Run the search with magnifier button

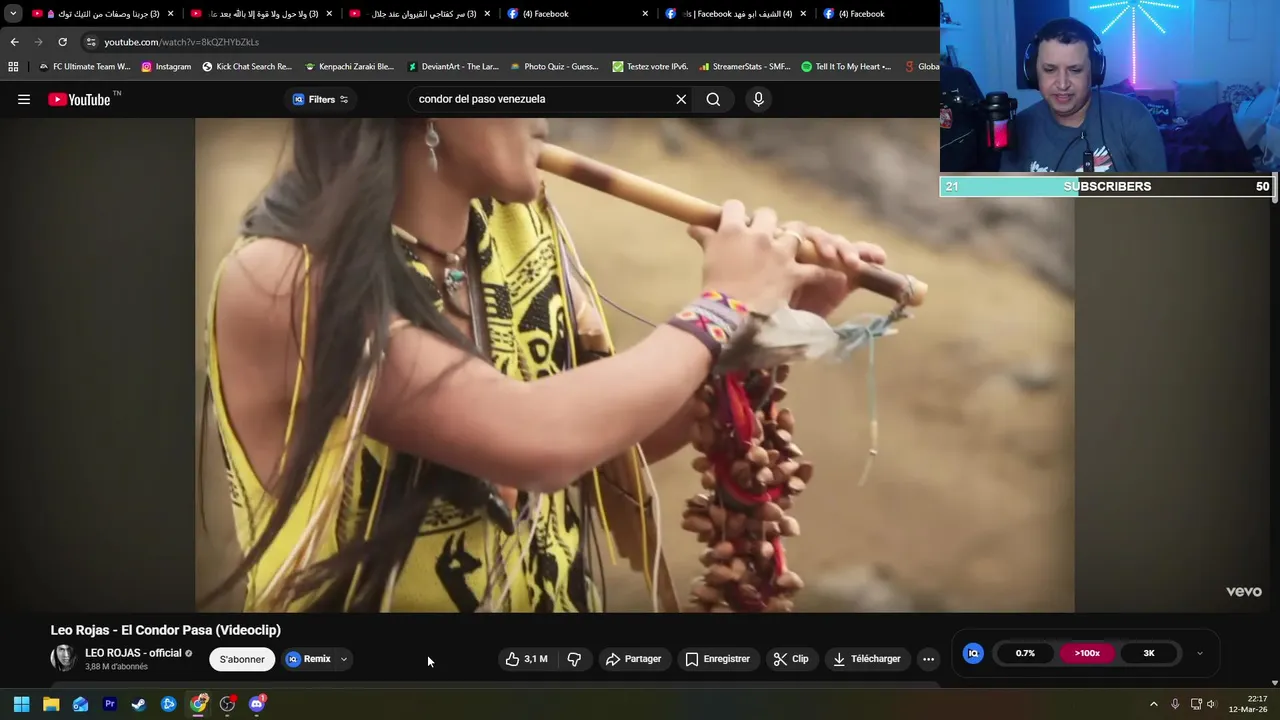[713, 99]
